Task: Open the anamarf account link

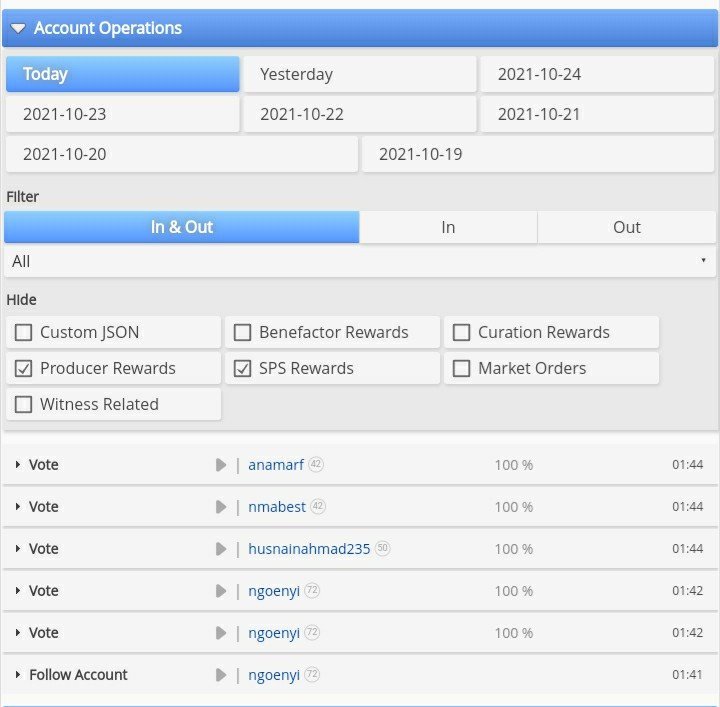Action: (x=276, y=465)
